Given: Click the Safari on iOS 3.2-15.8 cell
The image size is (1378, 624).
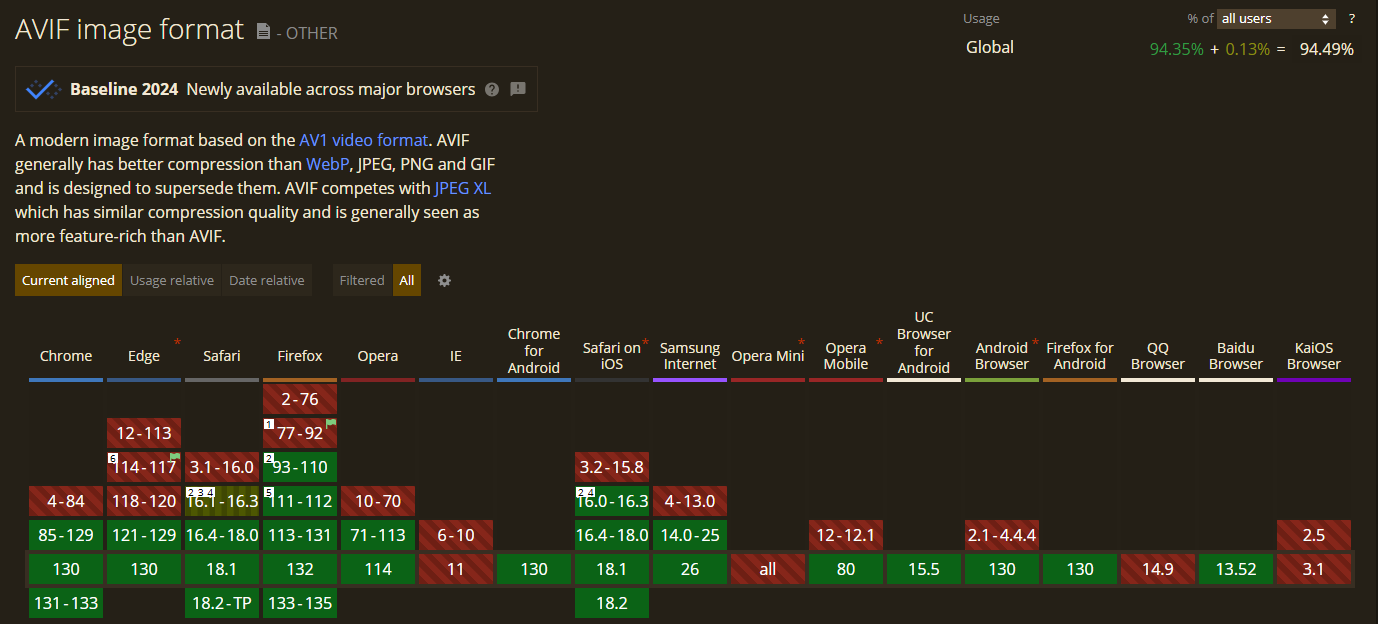Looking at the screenshot, I should coord(612,467).
